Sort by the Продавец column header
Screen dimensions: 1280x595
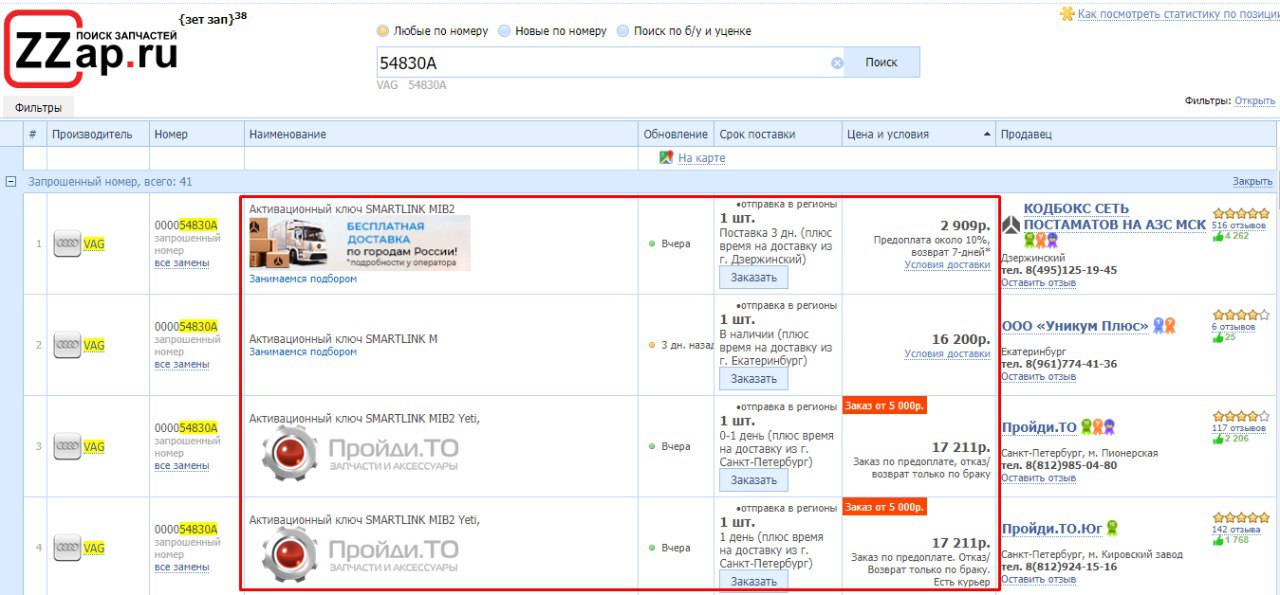click(1136, 134)
